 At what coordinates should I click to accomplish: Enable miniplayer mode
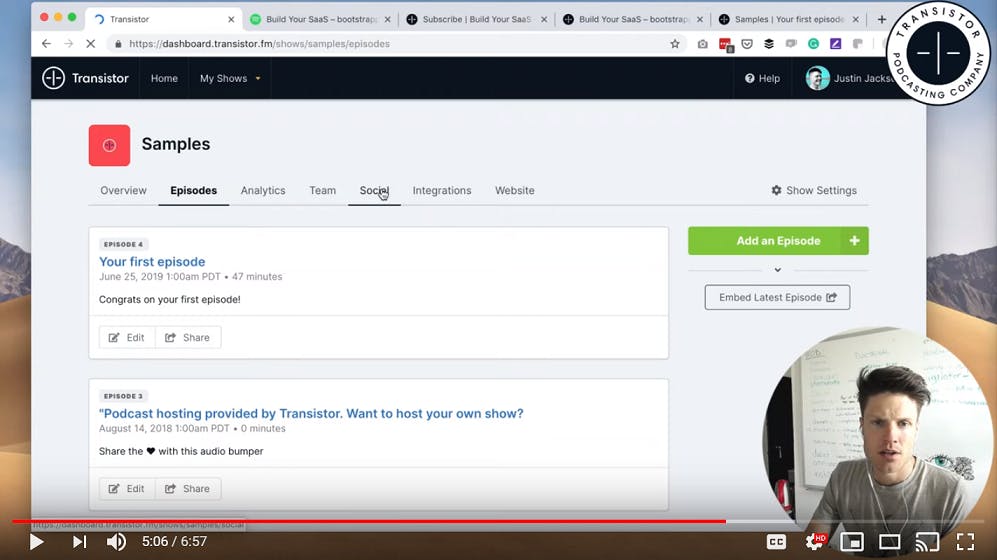(x=852, y=542)
